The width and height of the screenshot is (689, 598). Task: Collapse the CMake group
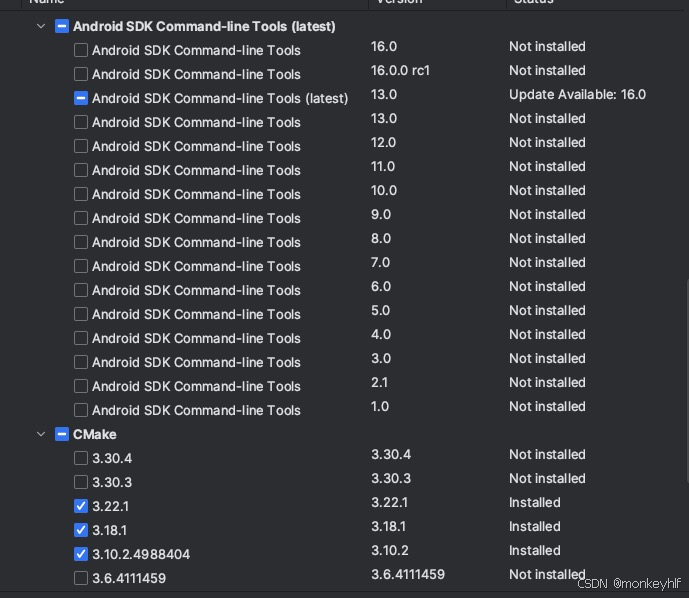click(x=41, y=434)
